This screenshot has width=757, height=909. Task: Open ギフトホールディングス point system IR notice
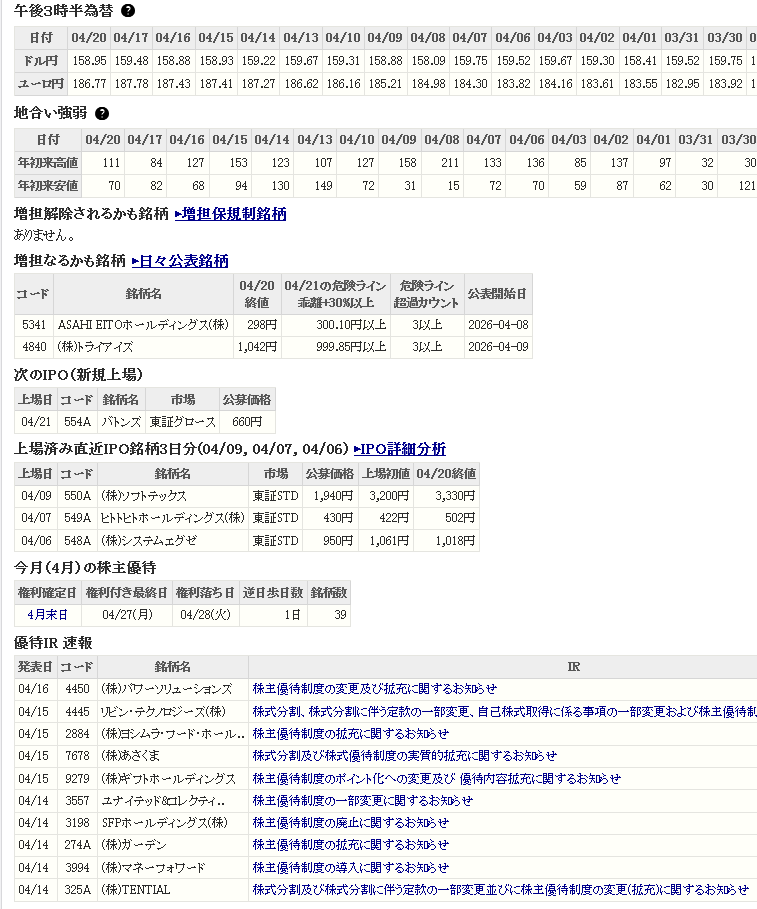click(436, 778)
